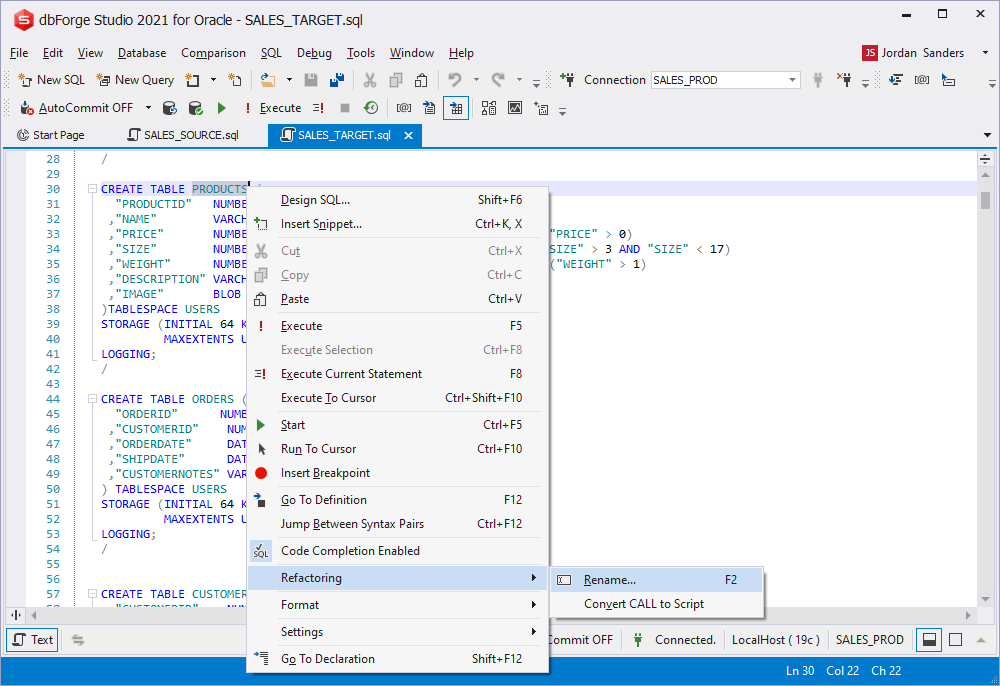Choose Insert Snippet... in context menu
This screenshot has height=686, width=1000.
[x=397, y=224]
